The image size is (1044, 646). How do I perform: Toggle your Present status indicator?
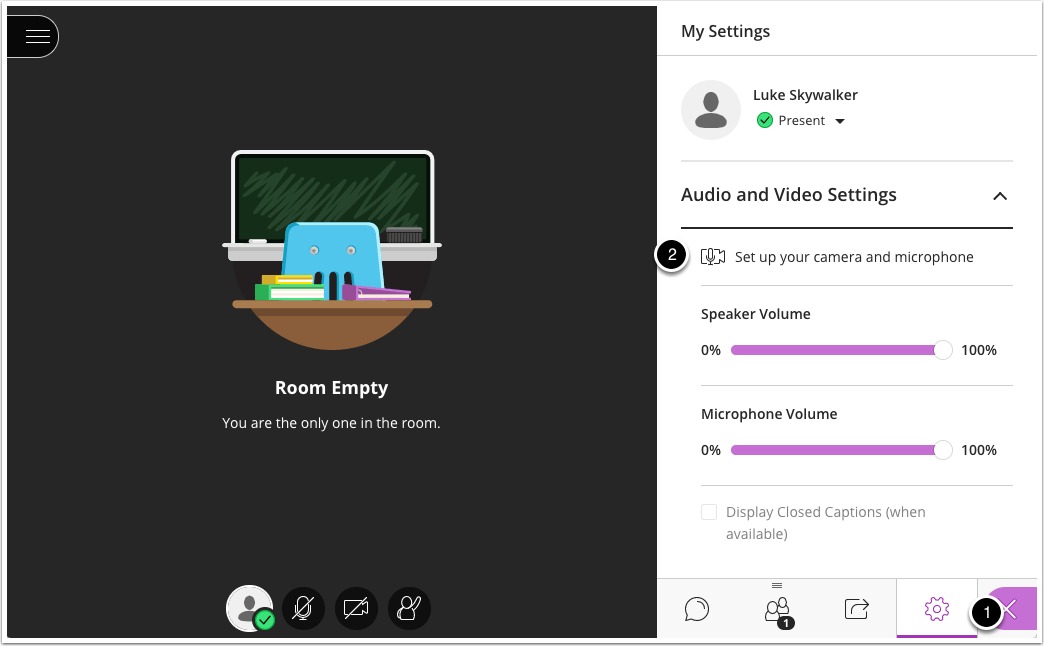(x=765, y=120)
